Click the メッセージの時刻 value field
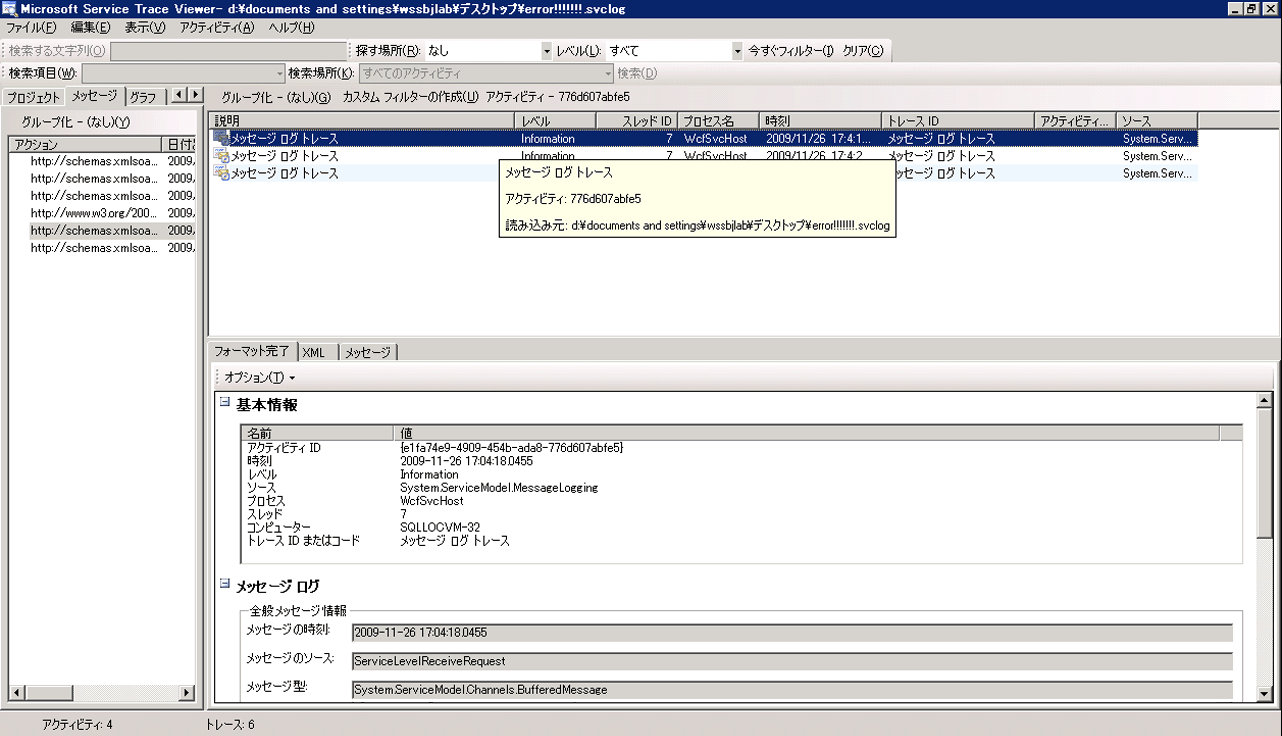The height and width of the screenshot is (736, 1282). (792, 632)
